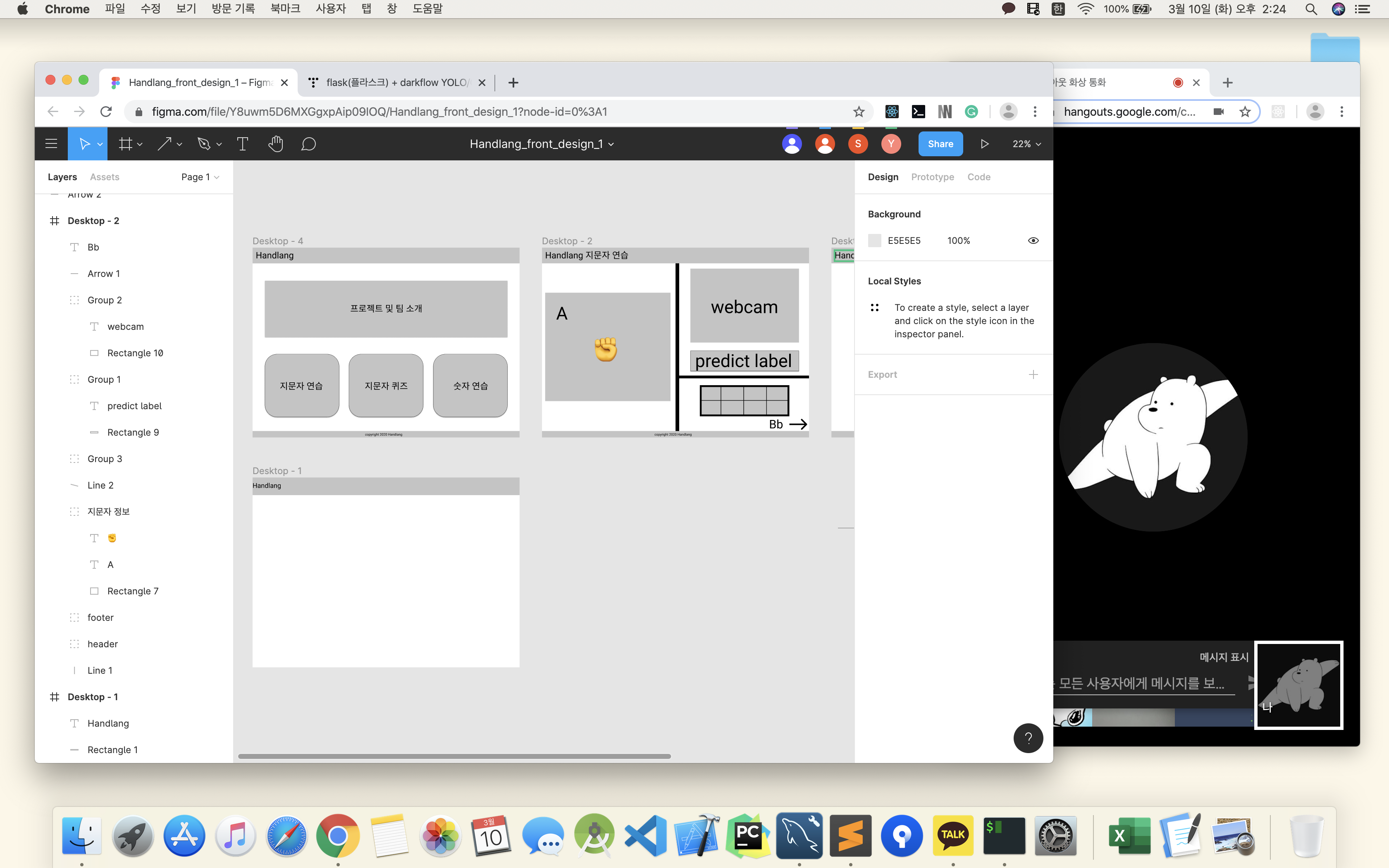
Task: Open the zoom level 22% dropdown
Action: [x=1026, y=144]
